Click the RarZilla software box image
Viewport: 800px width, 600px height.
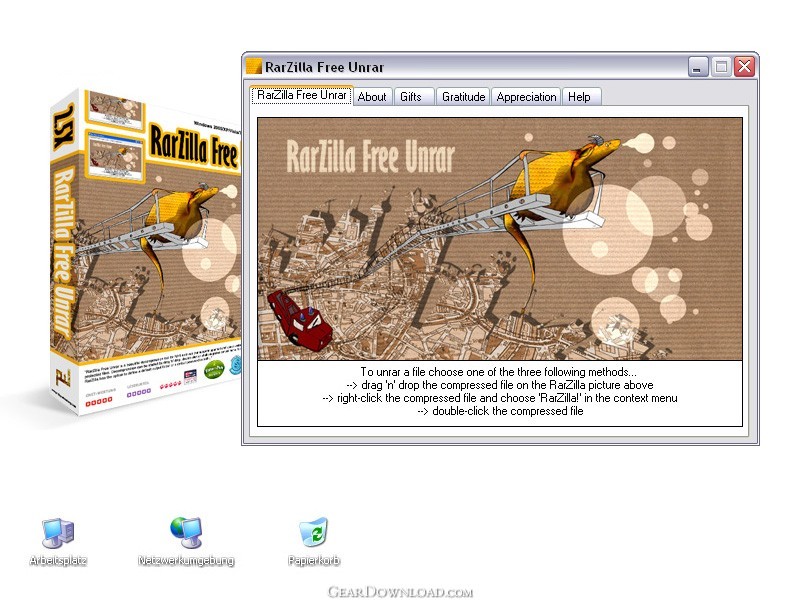tap(145, 250)
